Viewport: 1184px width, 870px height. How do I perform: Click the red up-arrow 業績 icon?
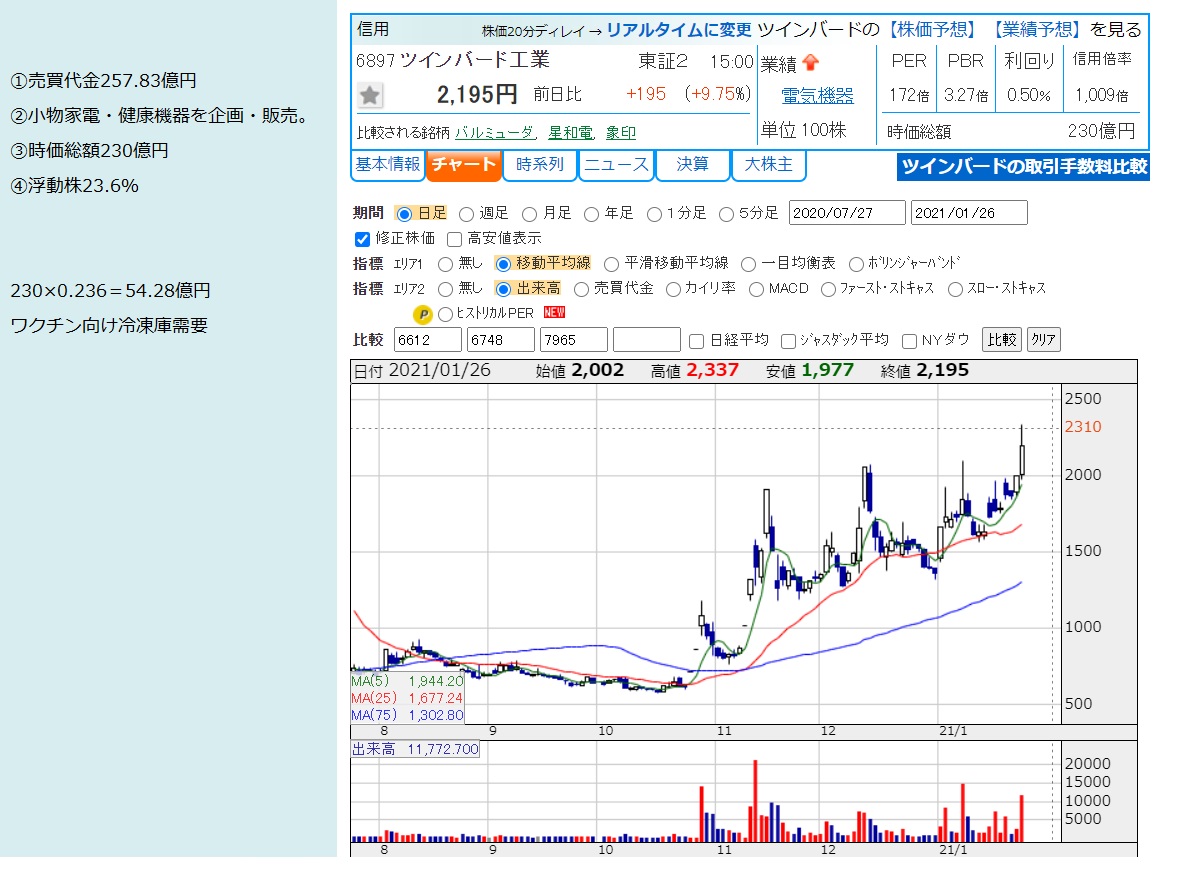coord(810,63)
